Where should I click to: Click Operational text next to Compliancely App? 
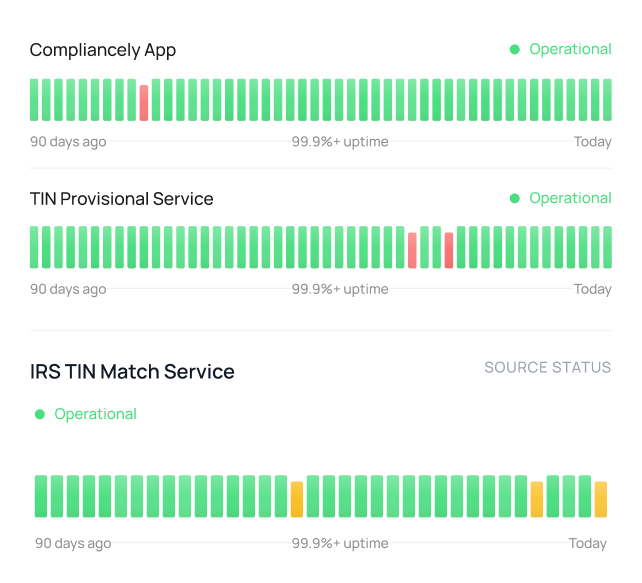point(570,49)
